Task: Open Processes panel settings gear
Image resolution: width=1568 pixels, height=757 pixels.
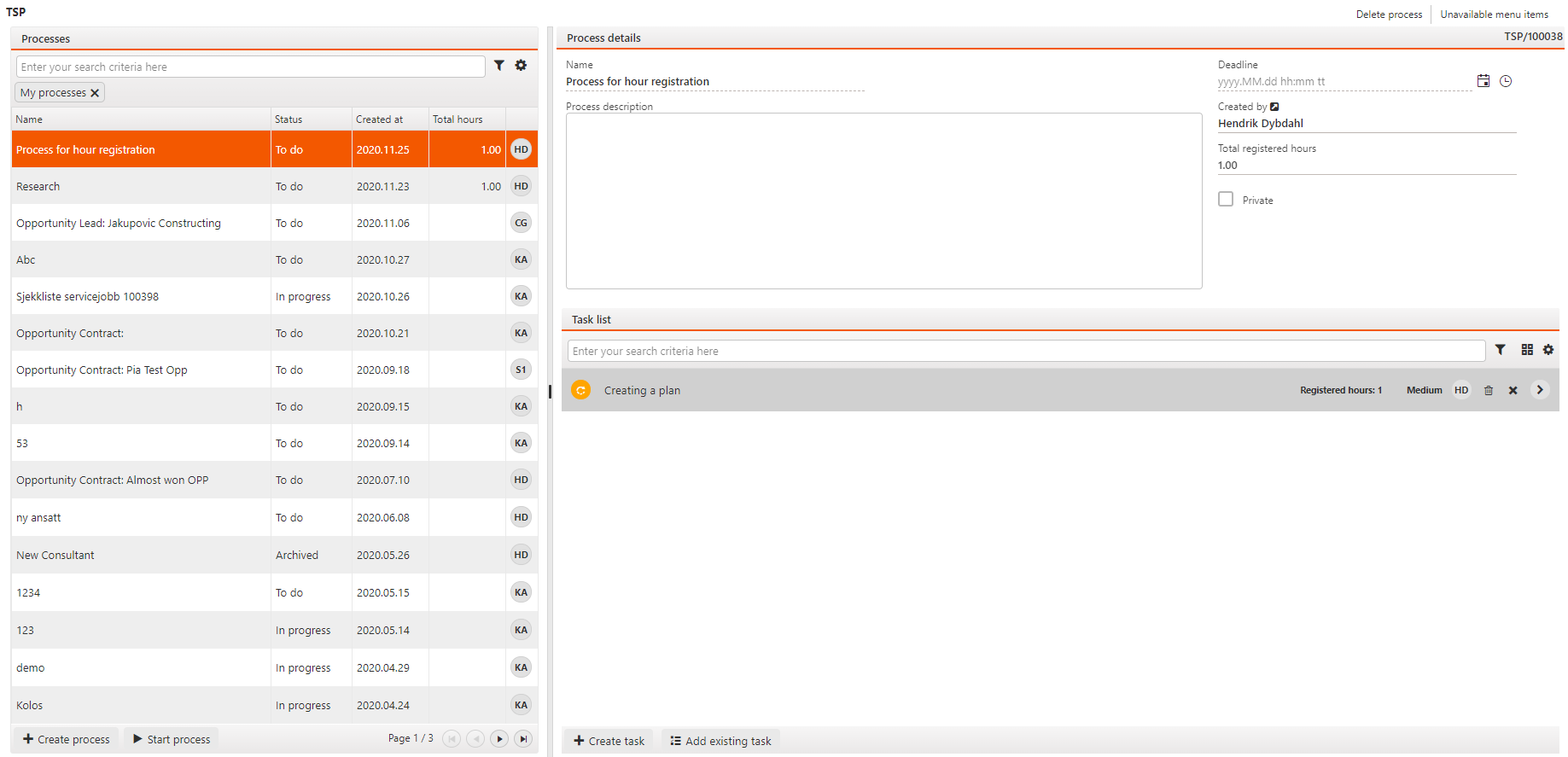Action: (x=521, y=66)
